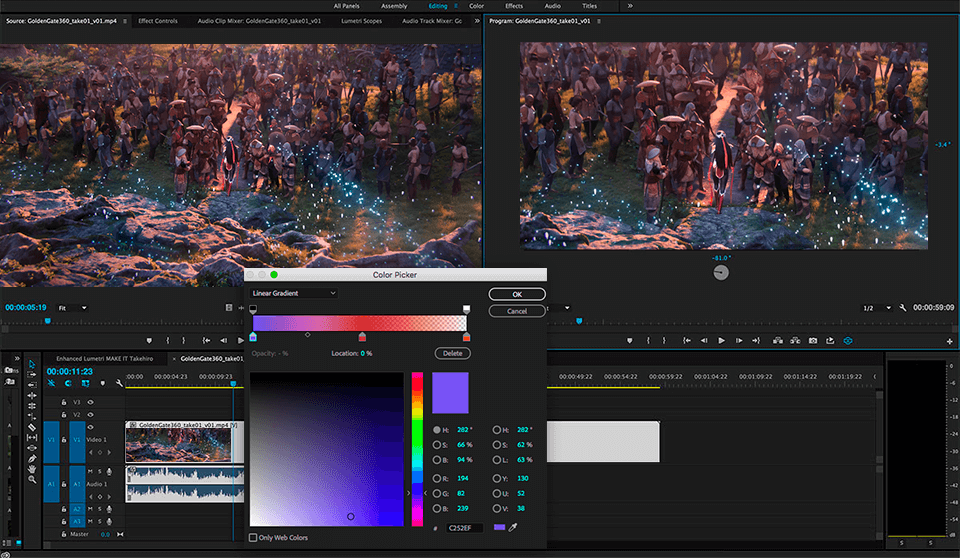Solo the A2 audio track
Screen dimensions: 960x558
pyautogui.click(x=100, y=509)
